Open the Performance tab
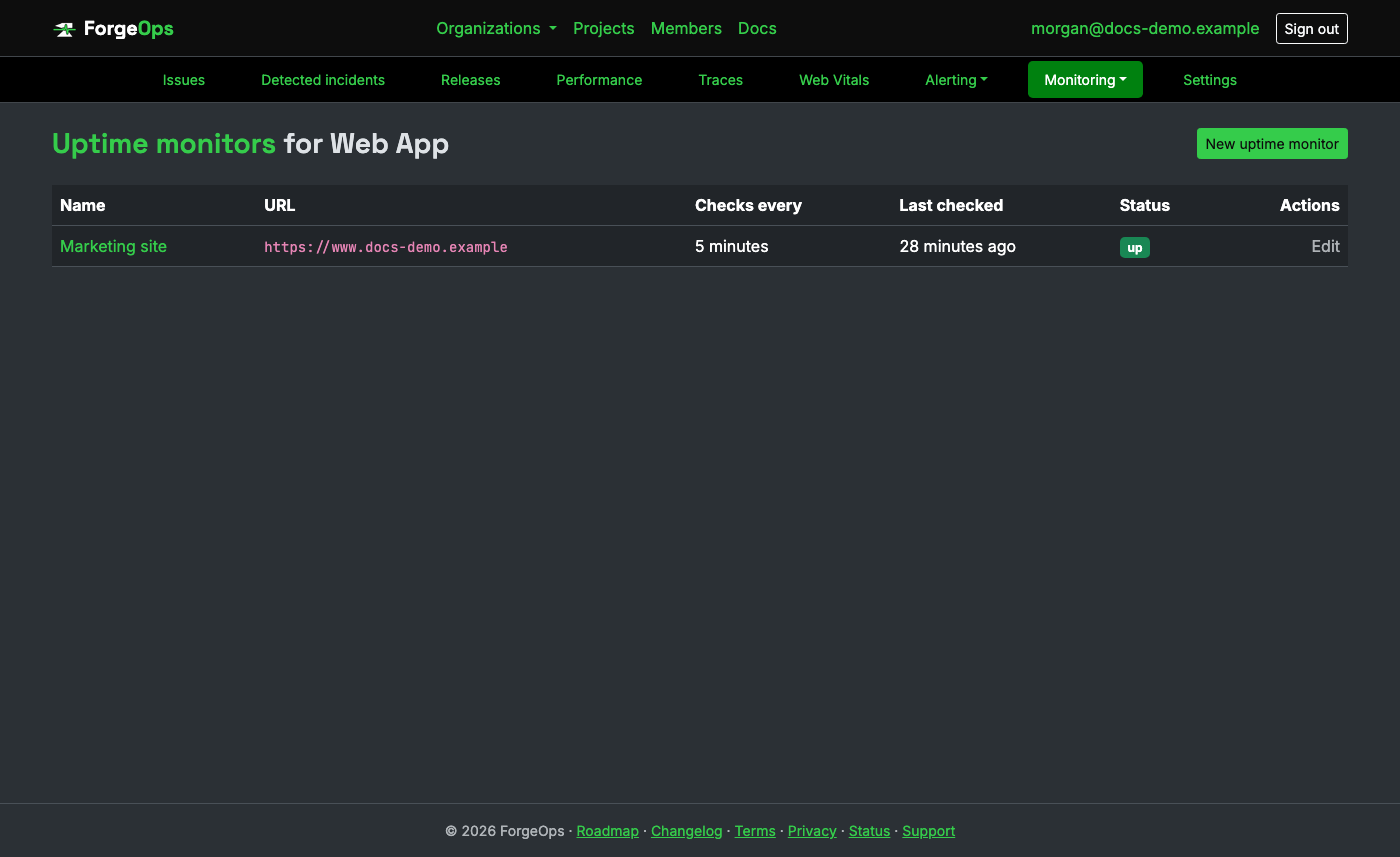Image resolution: width=1400 pixels, height=857 pixels. coord(599,80)
